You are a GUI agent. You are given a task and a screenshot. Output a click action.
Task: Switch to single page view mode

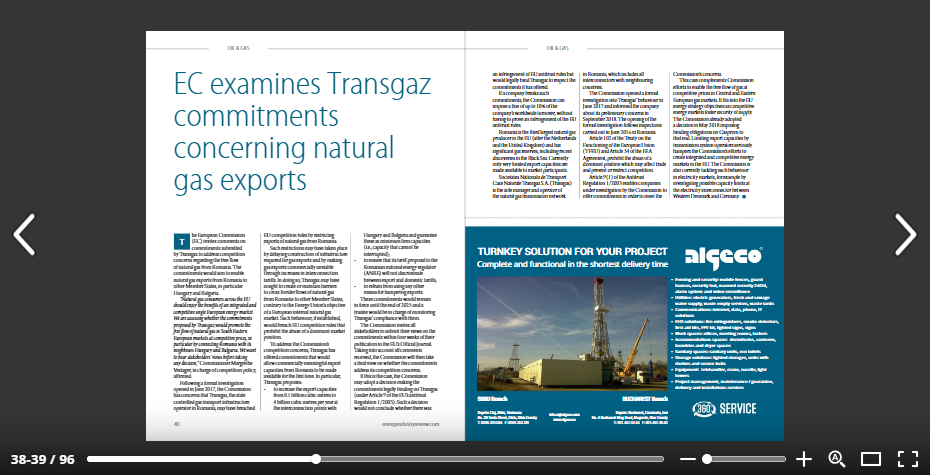coord(871,459)
